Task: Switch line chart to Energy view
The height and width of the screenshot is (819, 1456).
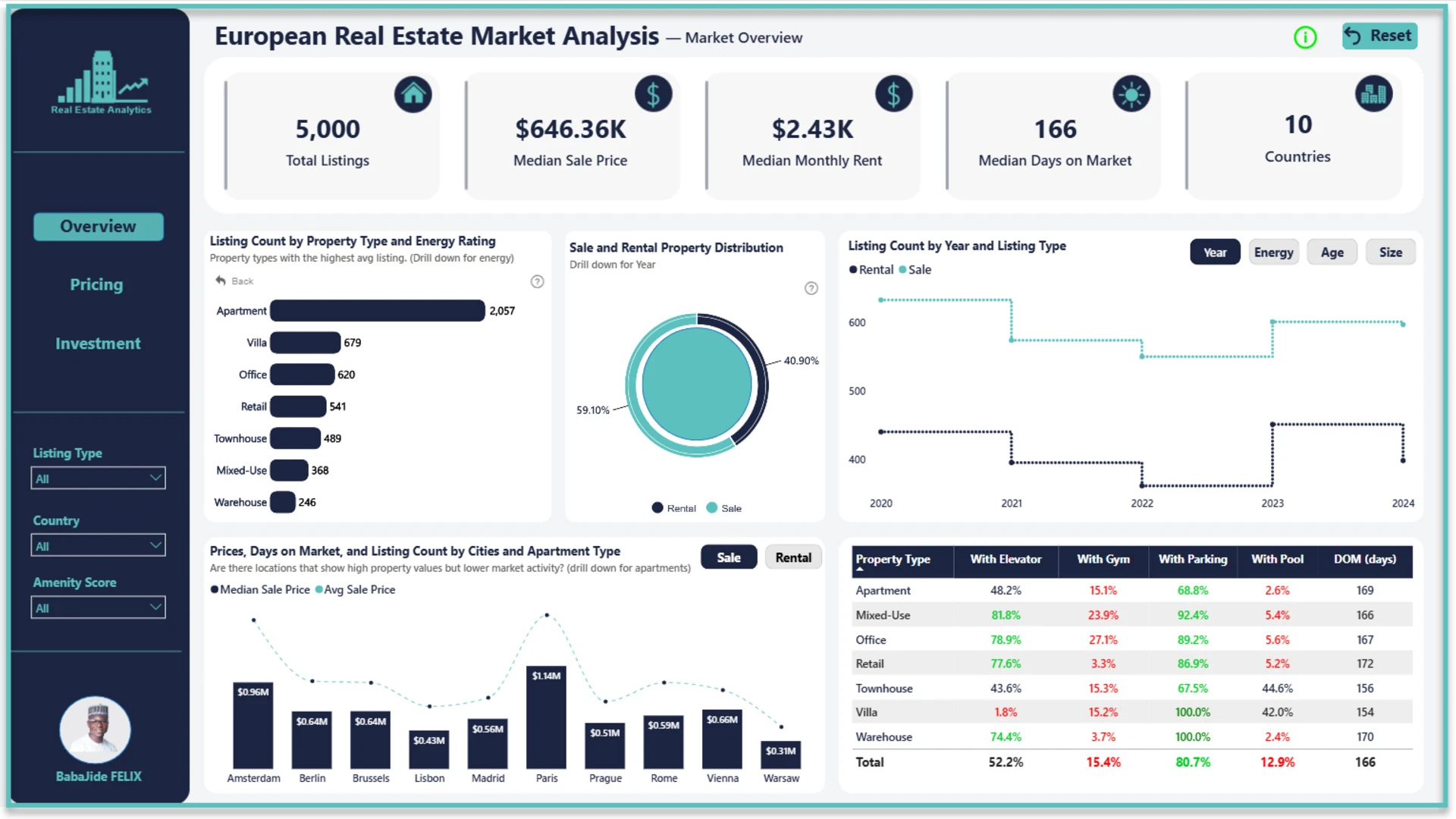Action: tap(1273, 253)
